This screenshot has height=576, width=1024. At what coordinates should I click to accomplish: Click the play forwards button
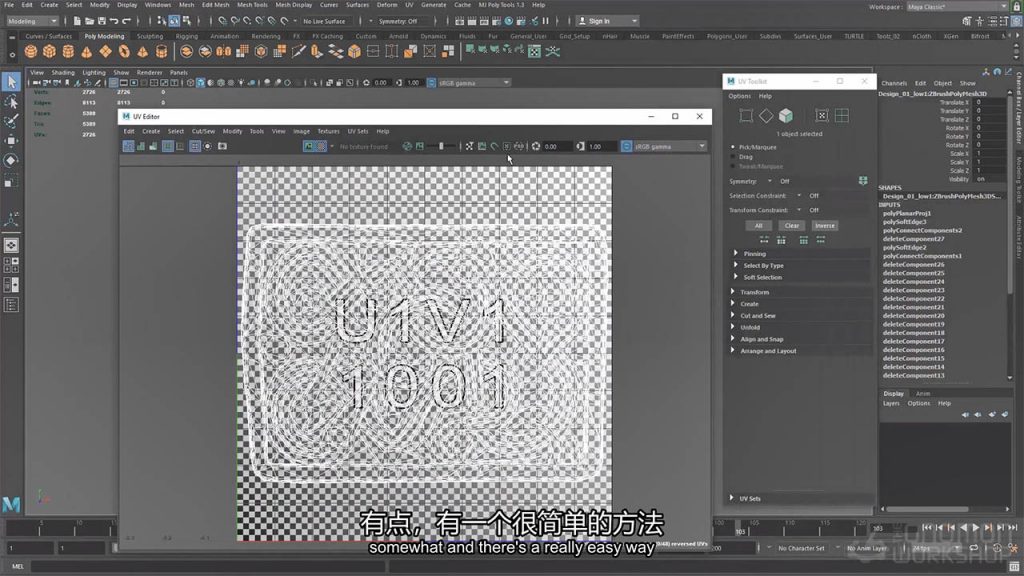click(x=976, y=527)
